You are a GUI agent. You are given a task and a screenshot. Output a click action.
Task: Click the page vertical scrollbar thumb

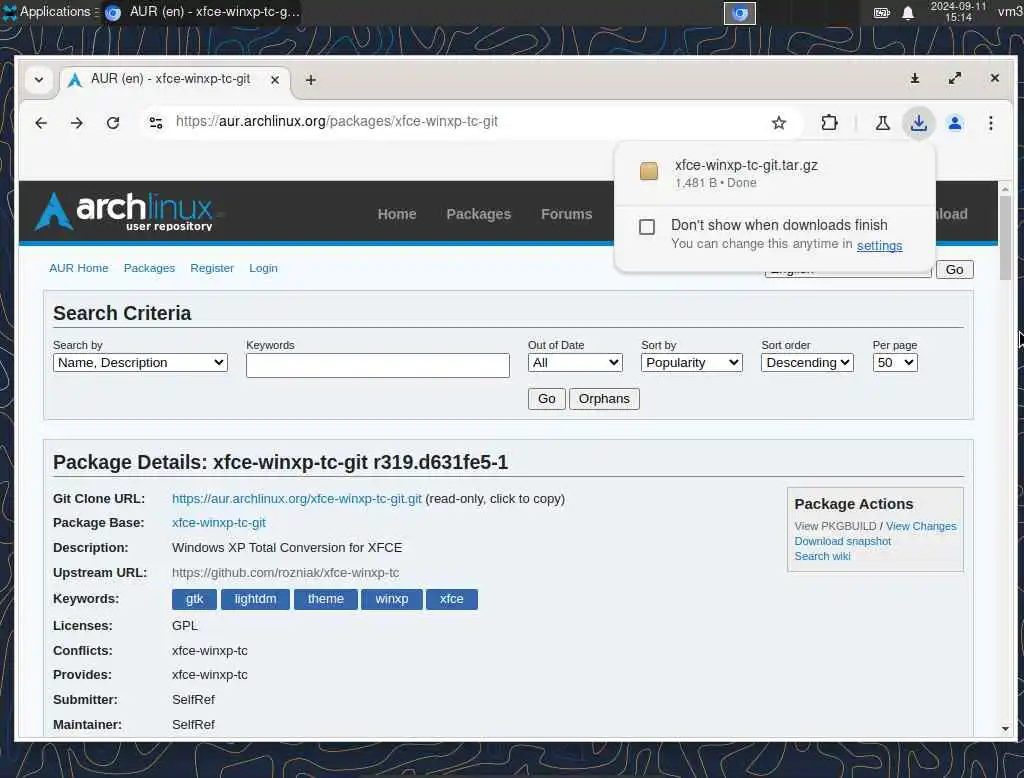tap(1005, 237)
